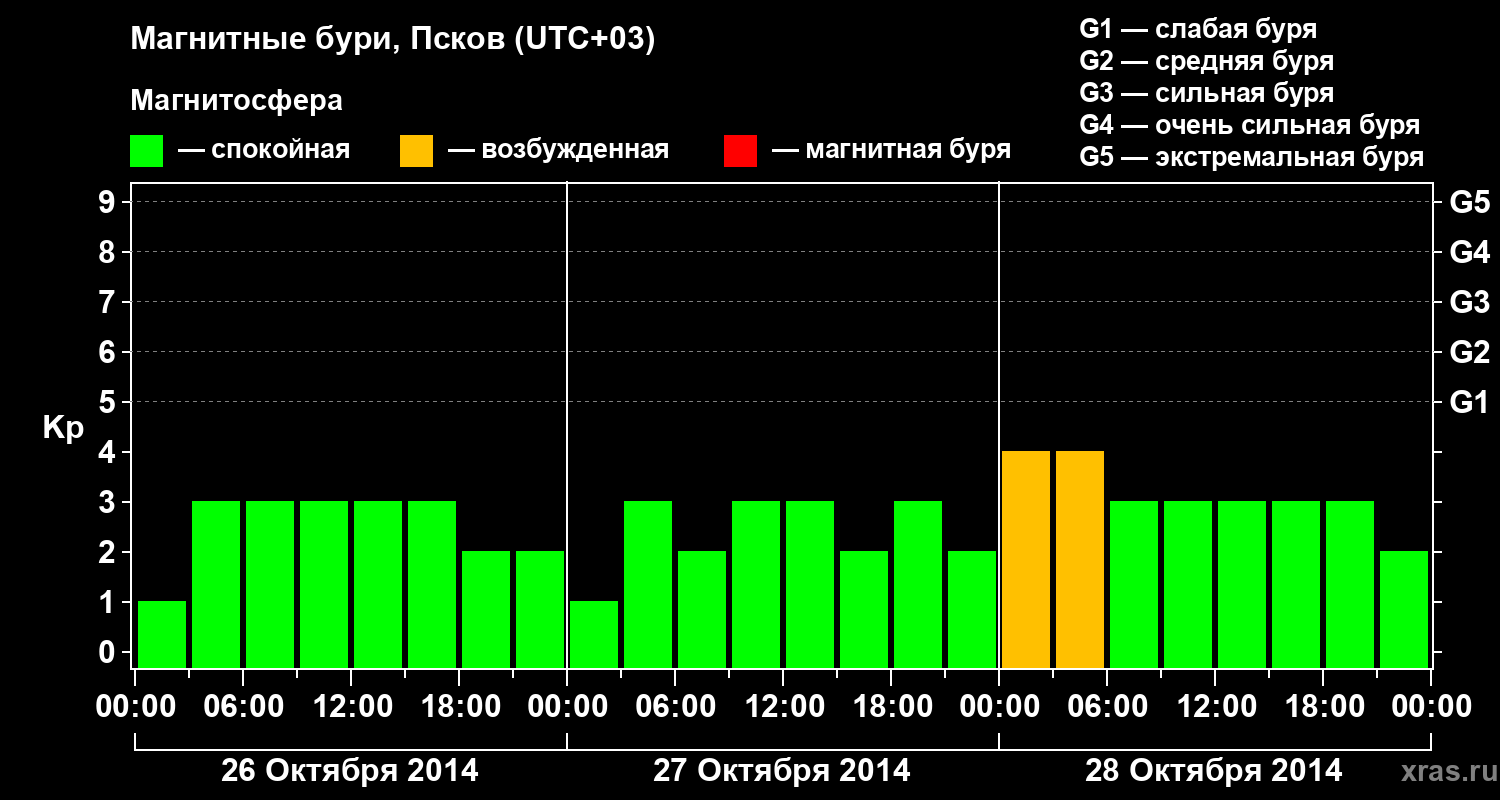Click the '18:00' time label under 27 October
The height and width of the screenshot is (800, 1500).
pyautogui.click(x=891, y=706)
